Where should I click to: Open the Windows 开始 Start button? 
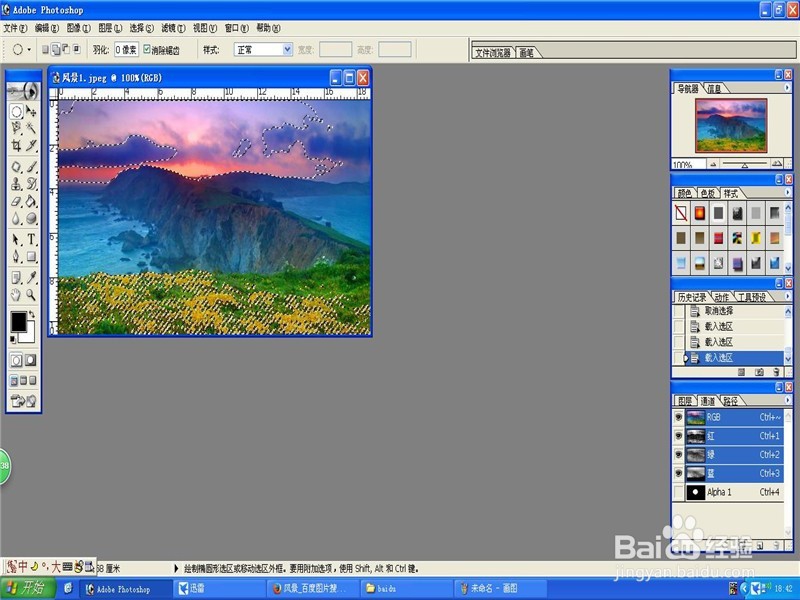[28, 588]
